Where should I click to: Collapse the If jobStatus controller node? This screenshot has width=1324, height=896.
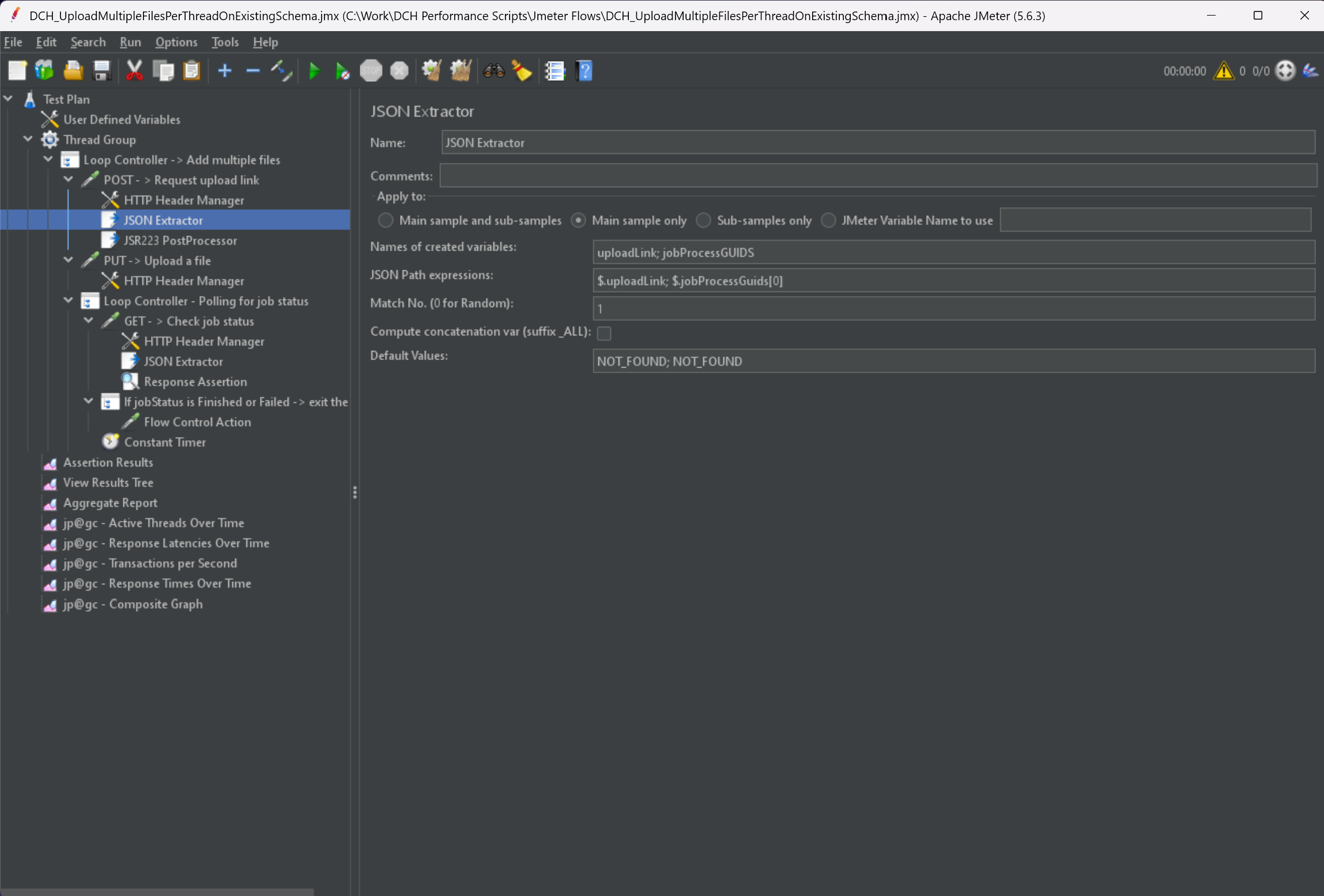click(89, 402)
